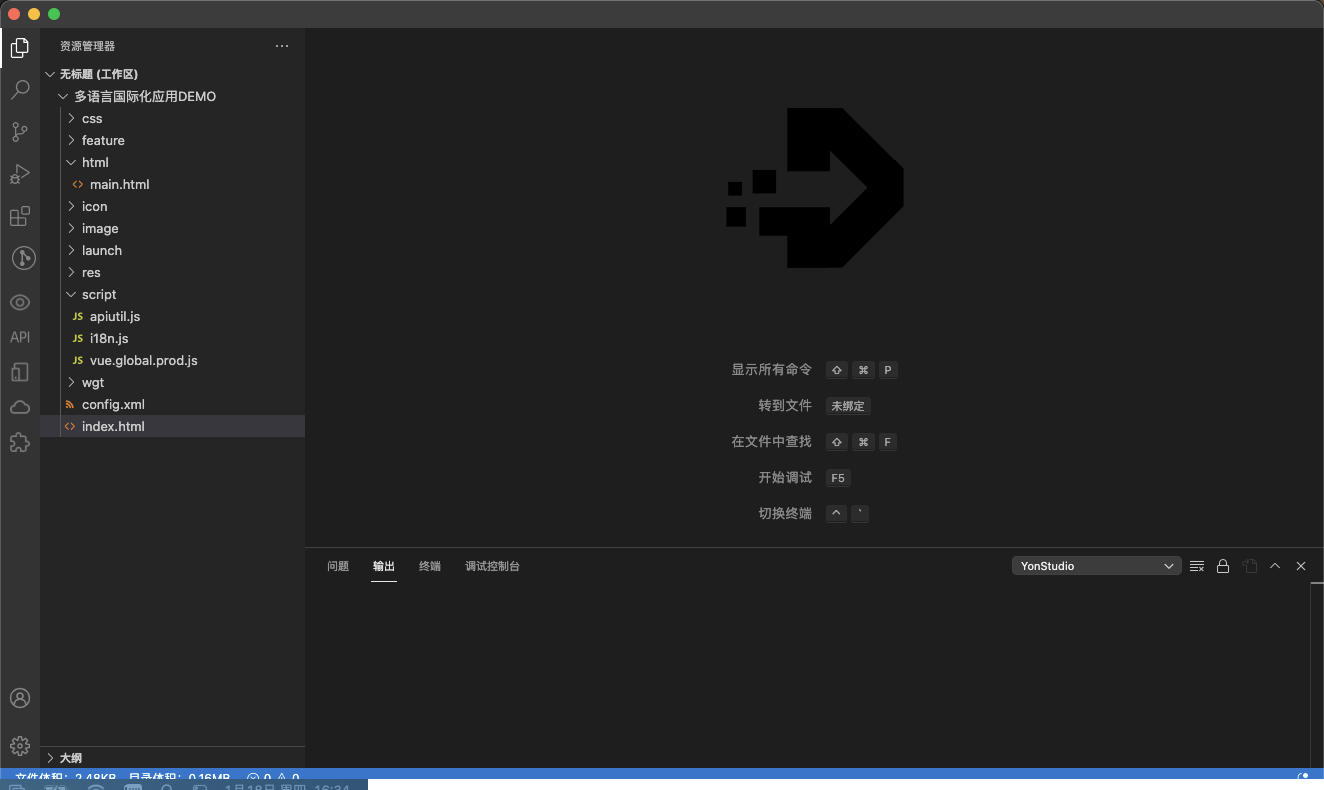Open the Extensions view

tap(20, 216)
